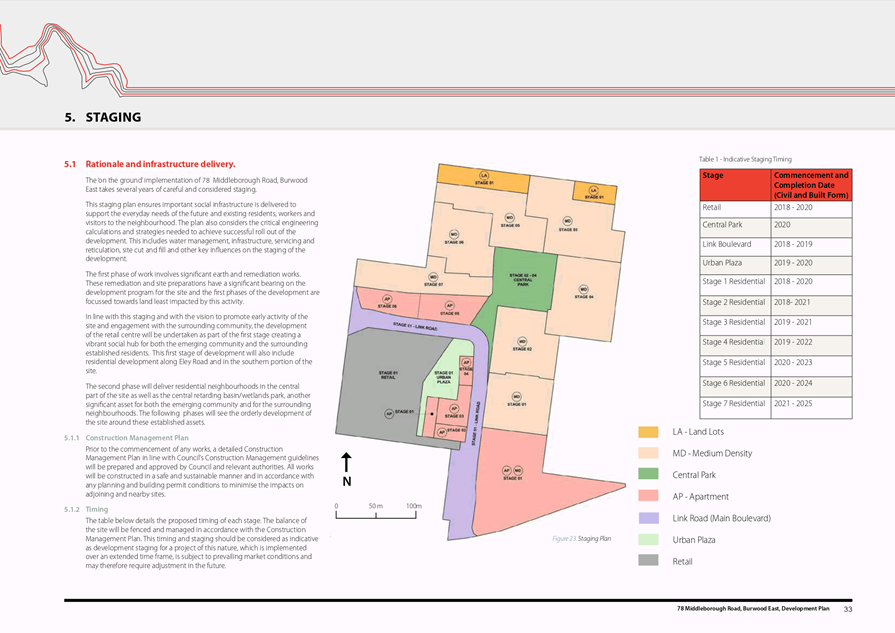895x633 pixels.
Task: Click the 'Urban Plaza' legend label text
Action: [x=694, y=540]
